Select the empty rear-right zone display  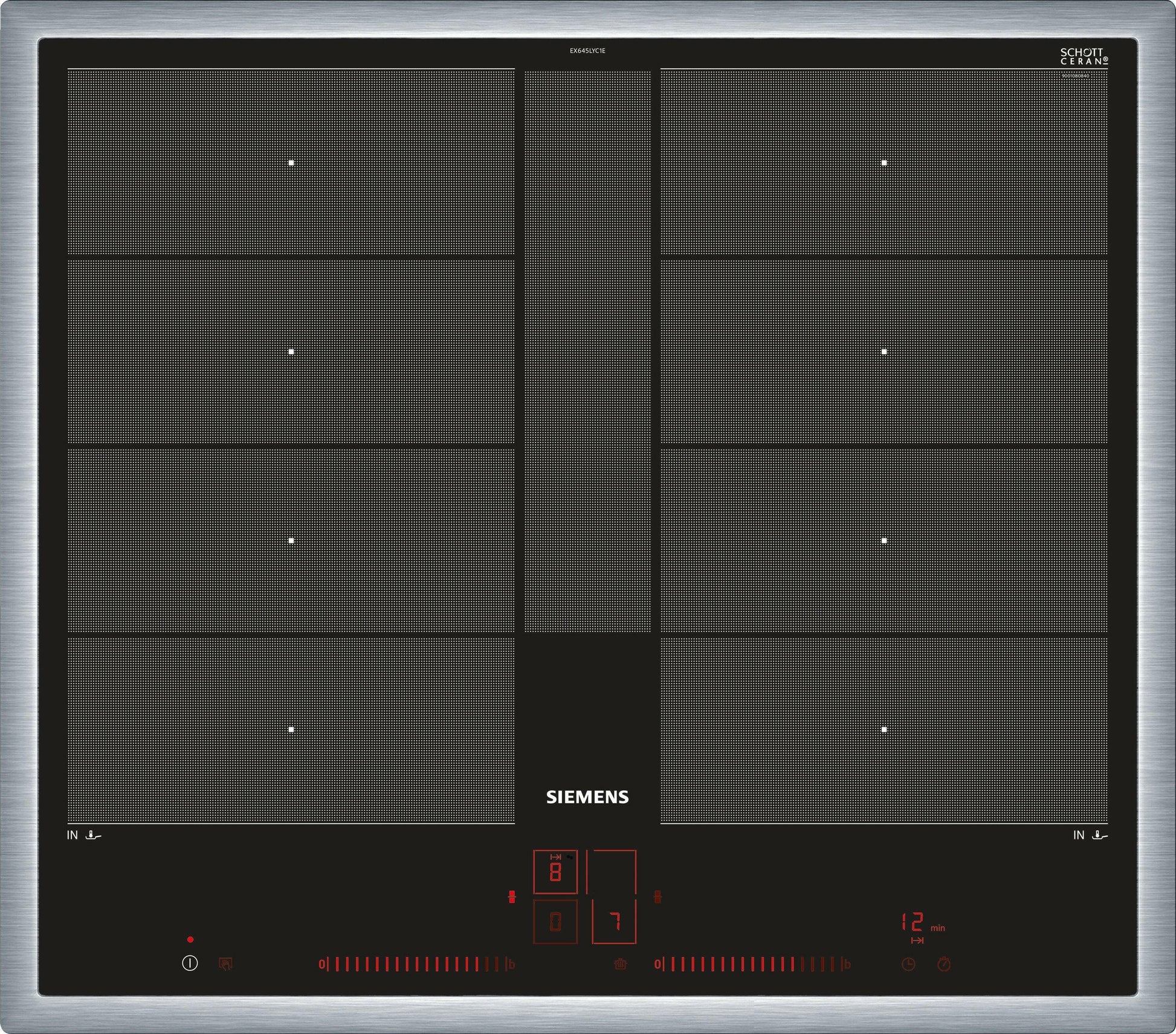(x=612, y=871)
